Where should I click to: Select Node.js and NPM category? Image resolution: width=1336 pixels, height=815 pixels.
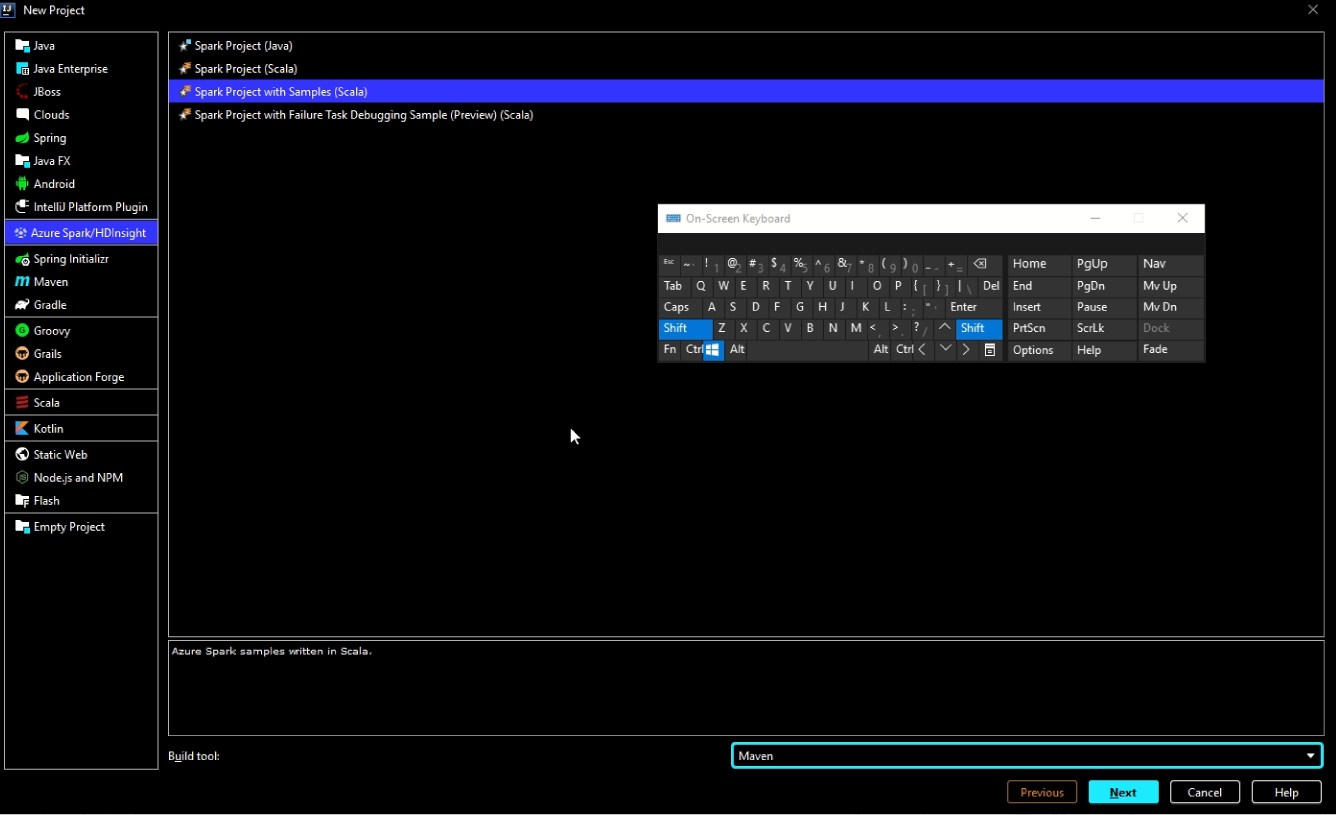pyautogui.click(x=81, y=478)
